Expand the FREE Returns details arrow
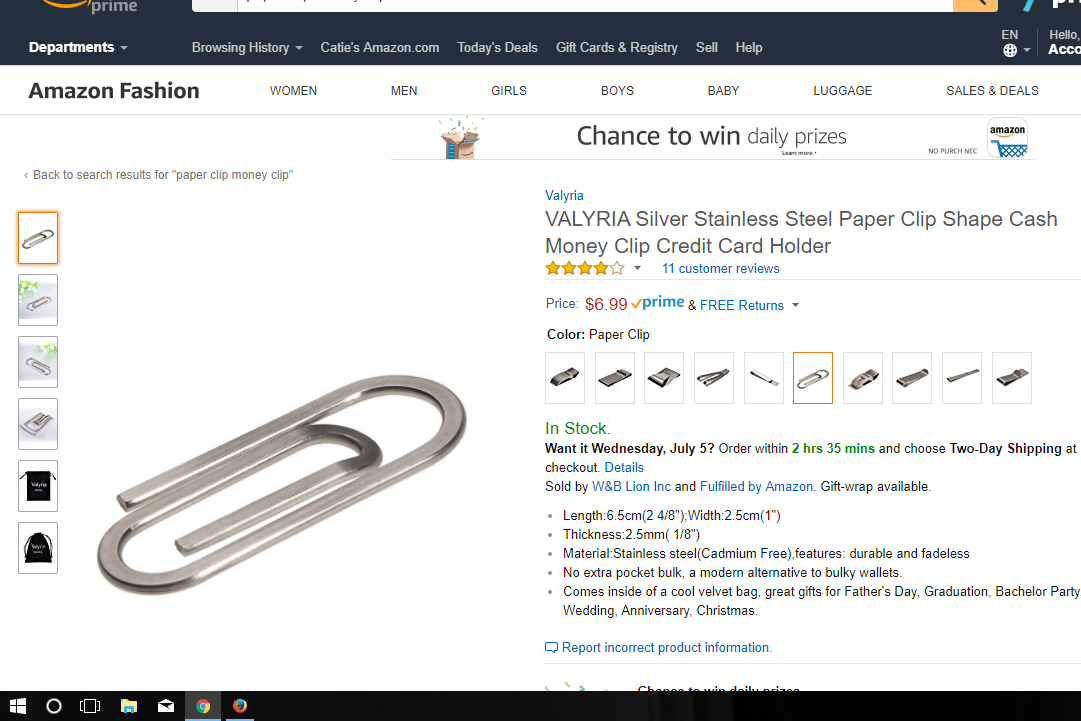Viewport: 1081px width, 721px height. pos(795,305)
